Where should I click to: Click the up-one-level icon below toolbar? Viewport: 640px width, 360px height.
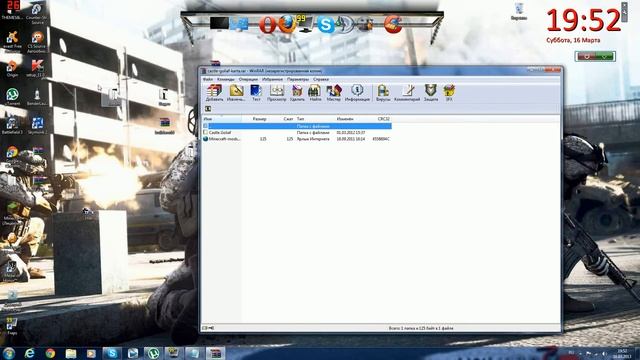(208, 109)
